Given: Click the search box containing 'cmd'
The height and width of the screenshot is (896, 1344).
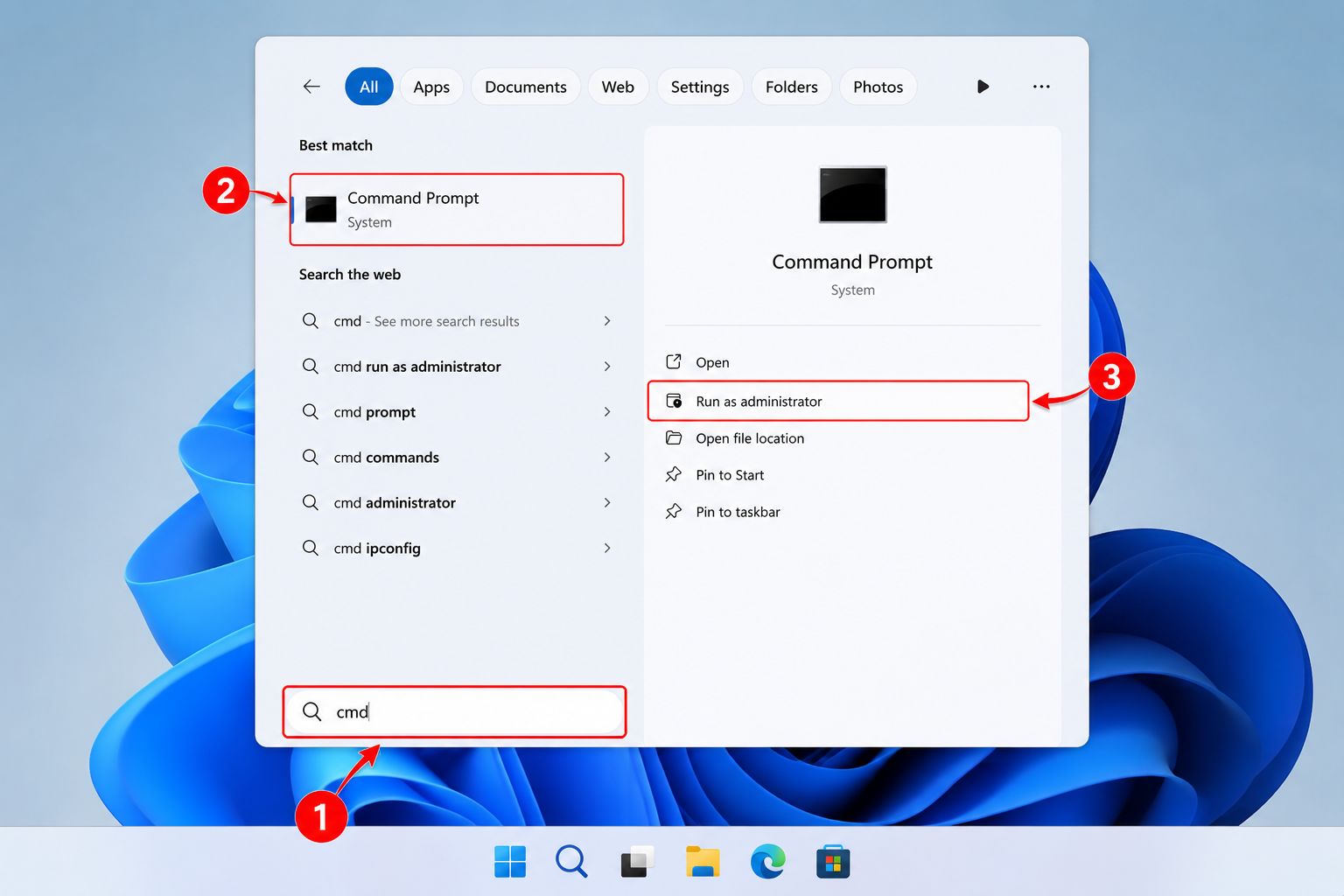Looking at the screenshot, I should pos(454,711).
